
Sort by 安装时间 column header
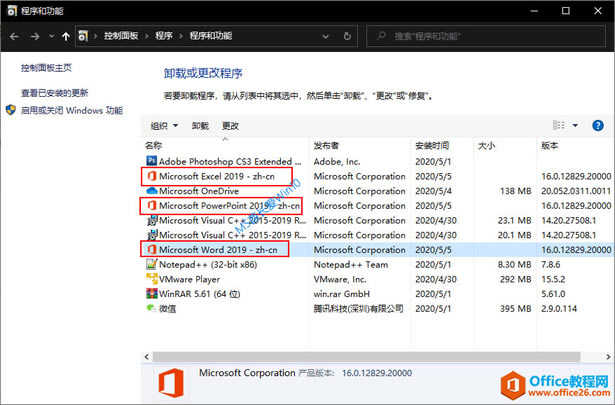(x=432, y=146)
